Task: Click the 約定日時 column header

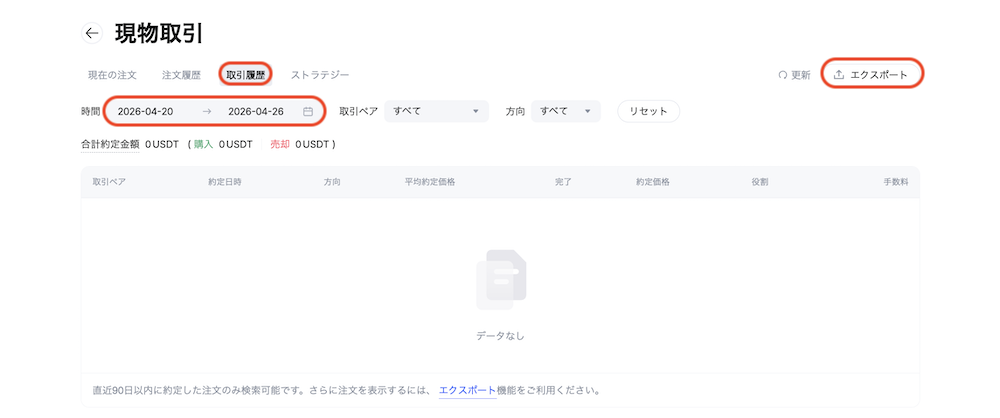Action: 224,182
